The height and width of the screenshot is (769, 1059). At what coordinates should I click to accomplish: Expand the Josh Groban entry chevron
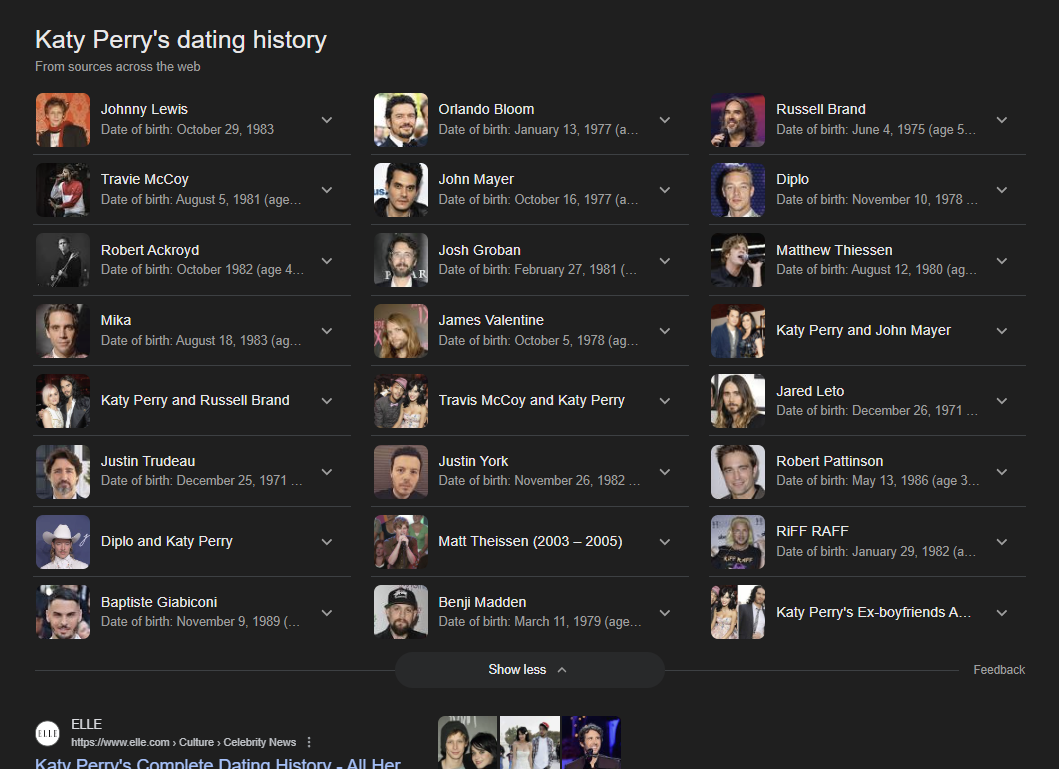tap(665, 261)
